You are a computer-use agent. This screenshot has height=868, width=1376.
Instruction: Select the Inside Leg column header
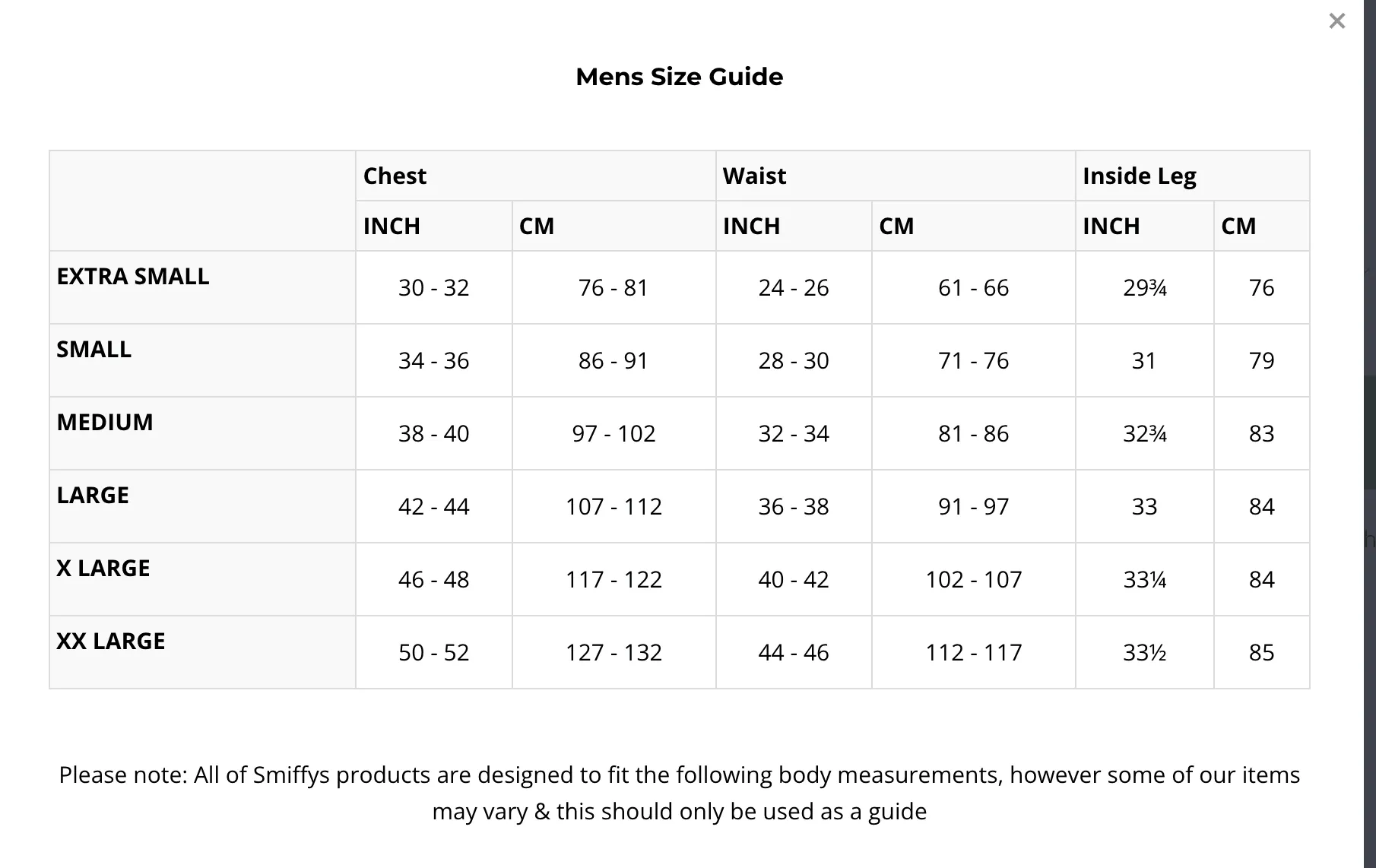(x=1139, y=176)
